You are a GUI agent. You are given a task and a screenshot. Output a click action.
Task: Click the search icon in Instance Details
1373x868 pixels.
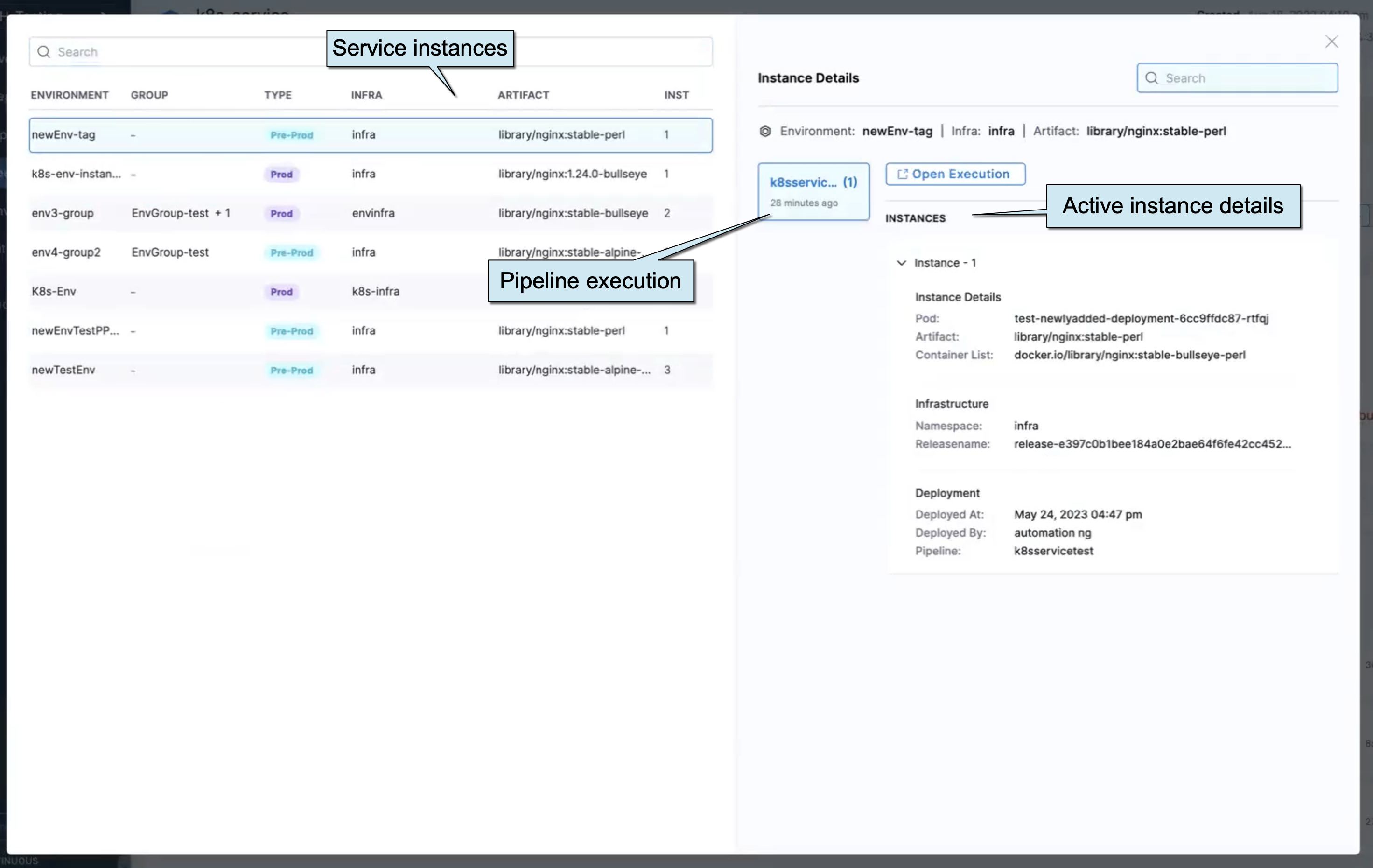tap(1151, 78)
